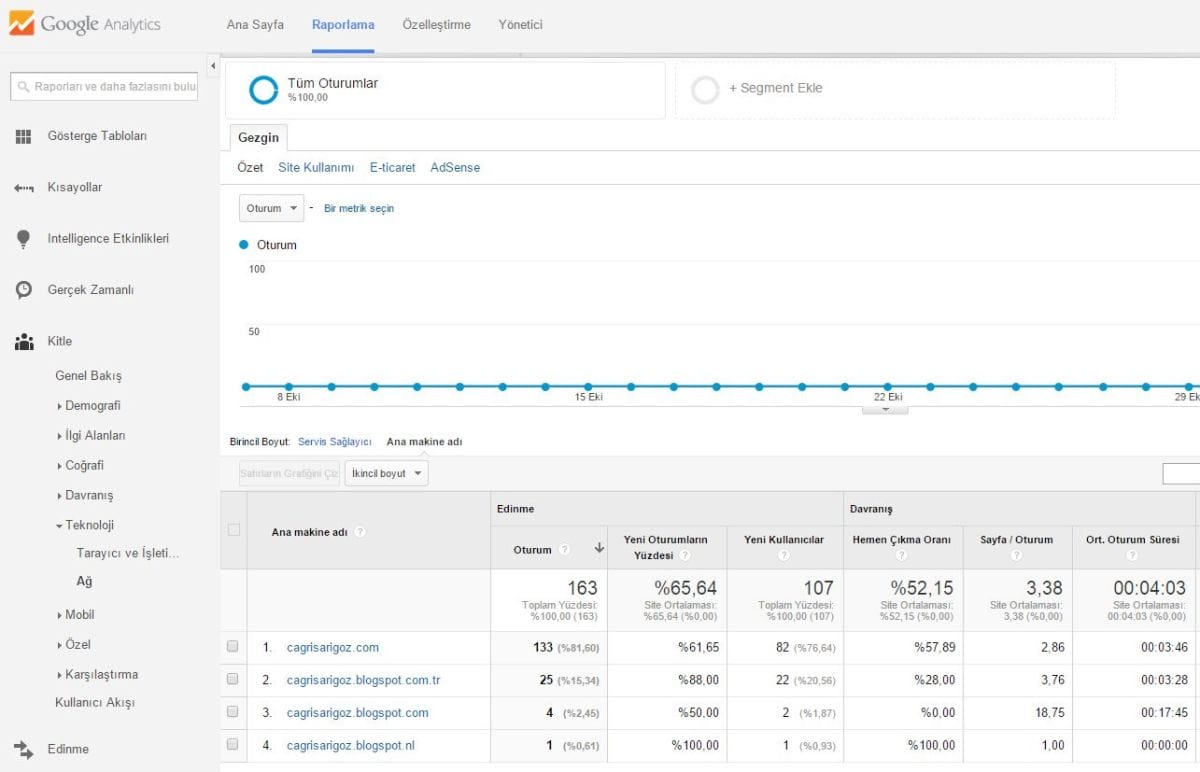
Task: Open cagrisarigoz.blogspot.nl hostname link
Action: (351, 745)
